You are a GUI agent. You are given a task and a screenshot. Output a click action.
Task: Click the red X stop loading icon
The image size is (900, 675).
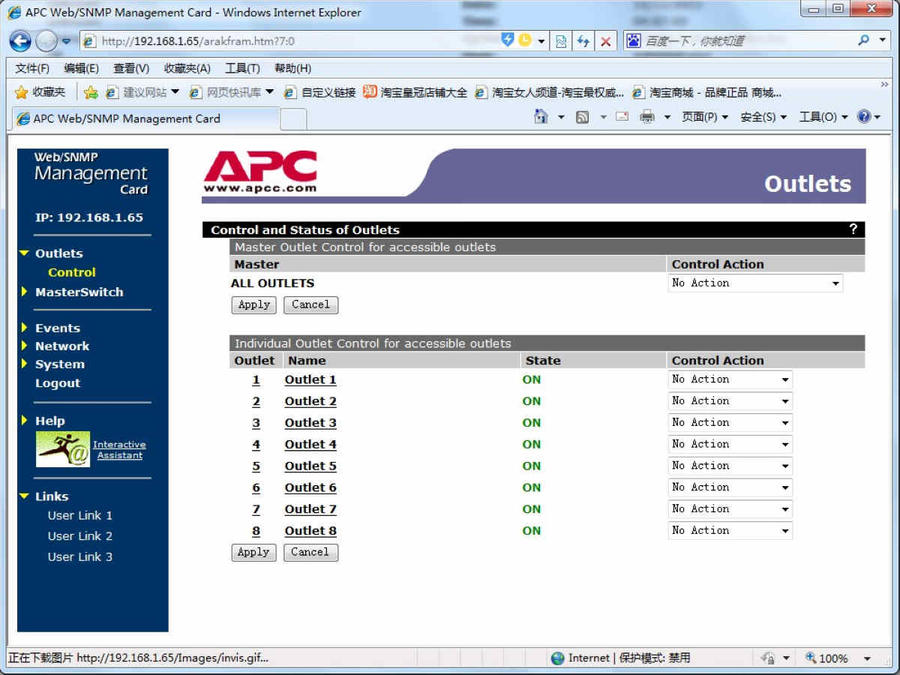605,41
